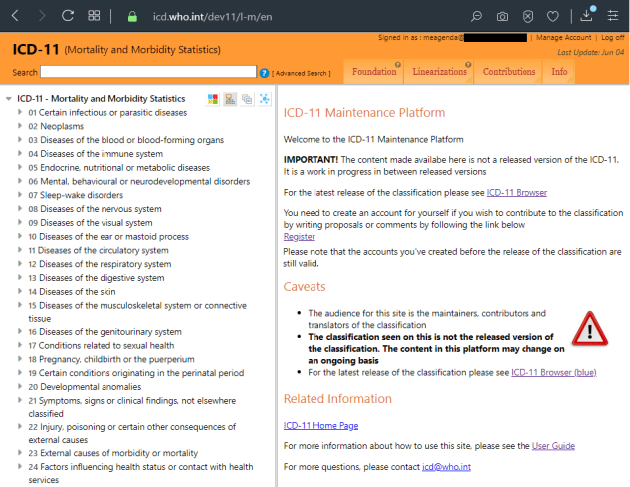Open the browser speed dial grid icon
This screenshot has width=630, height=487.
pyautogui.click(x=94, y=16)
